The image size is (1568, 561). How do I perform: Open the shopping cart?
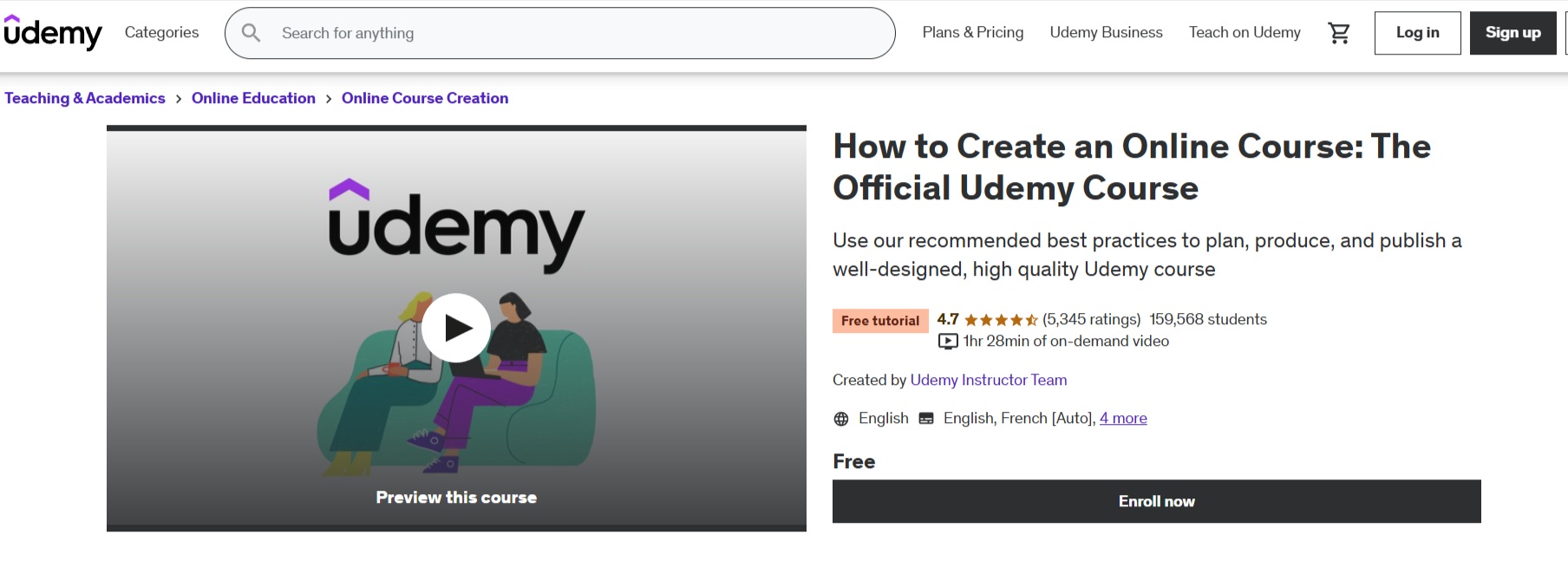point(1338,32)
